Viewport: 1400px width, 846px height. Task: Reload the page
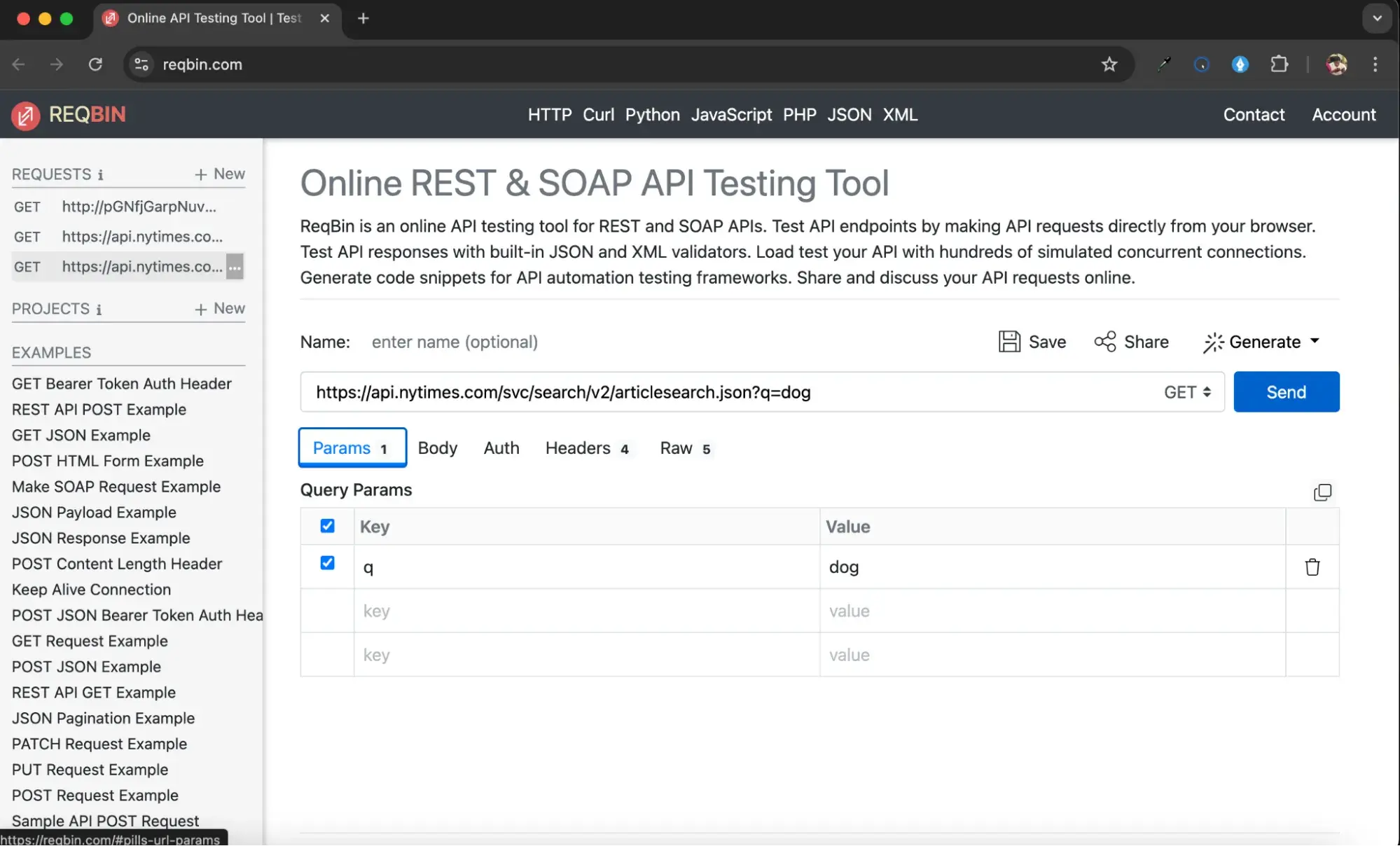pyautogui.click(x=95, y=64)
